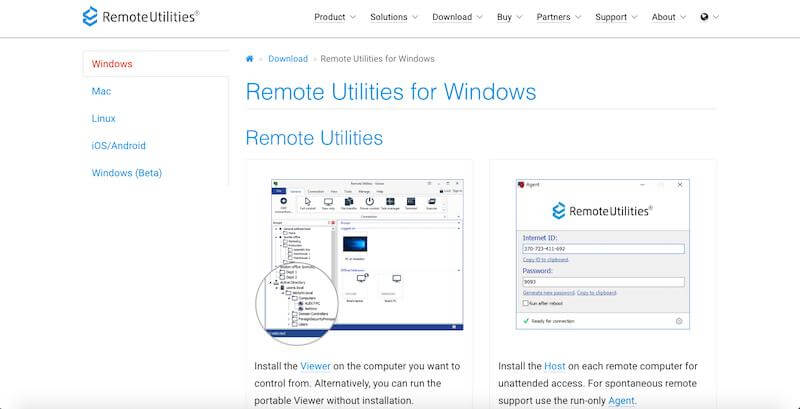Expand the Solutions menu
This screenshot has width=800, height=409.
point(394,17)
